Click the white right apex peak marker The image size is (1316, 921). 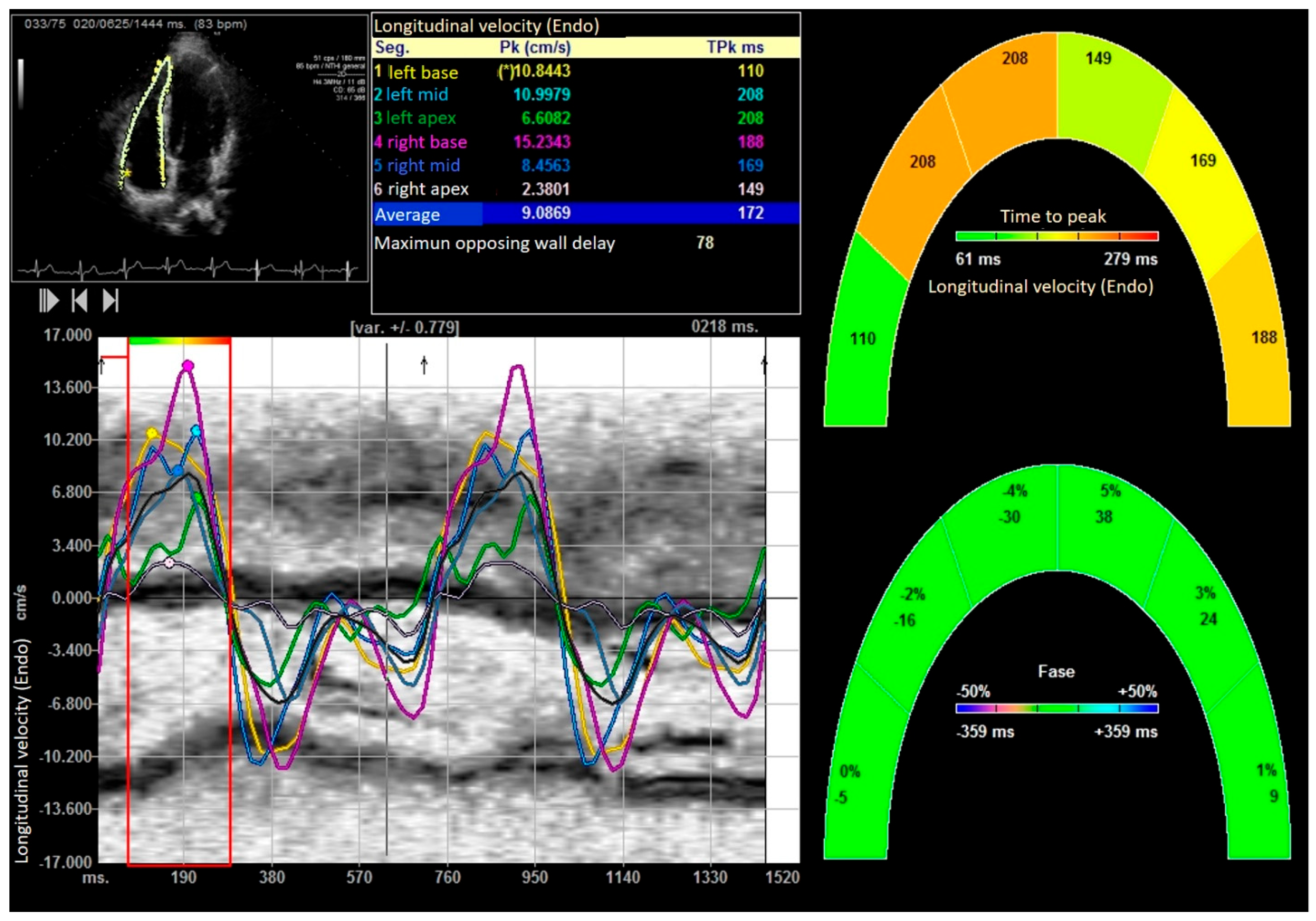pyautogui.click(x=169, y=563)
